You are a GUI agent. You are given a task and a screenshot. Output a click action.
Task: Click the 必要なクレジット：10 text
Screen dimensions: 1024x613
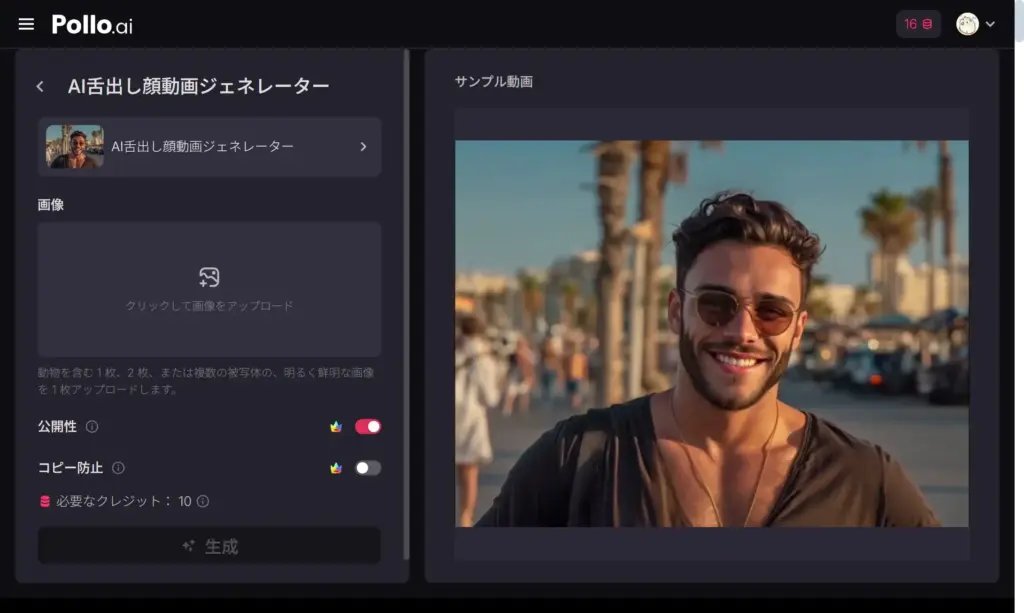click(x=123, y=501)
